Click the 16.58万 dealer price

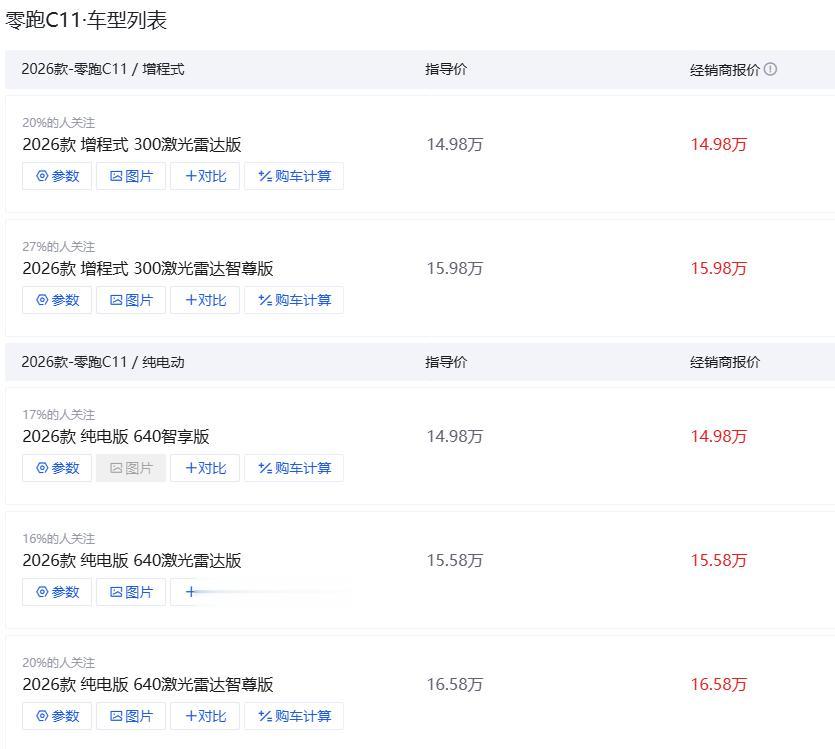tap(718, 685)
